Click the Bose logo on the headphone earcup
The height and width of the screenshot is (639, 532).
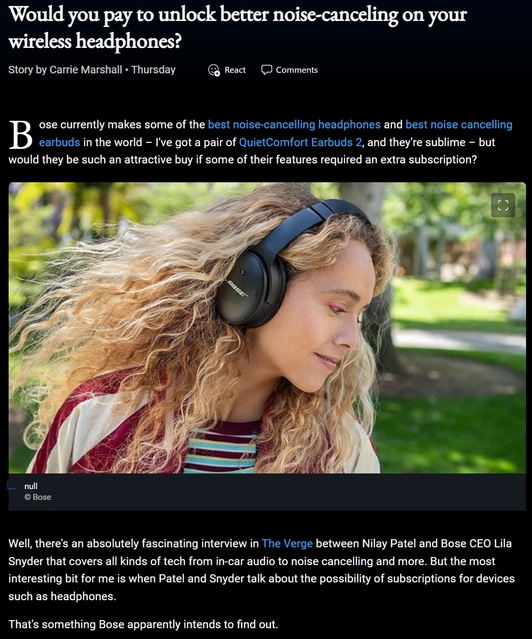click(238, 288)
